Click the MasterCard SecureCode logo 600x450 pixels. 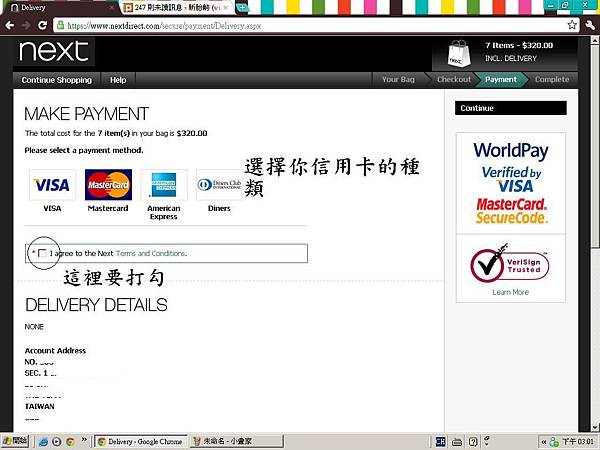click(512, 211)
